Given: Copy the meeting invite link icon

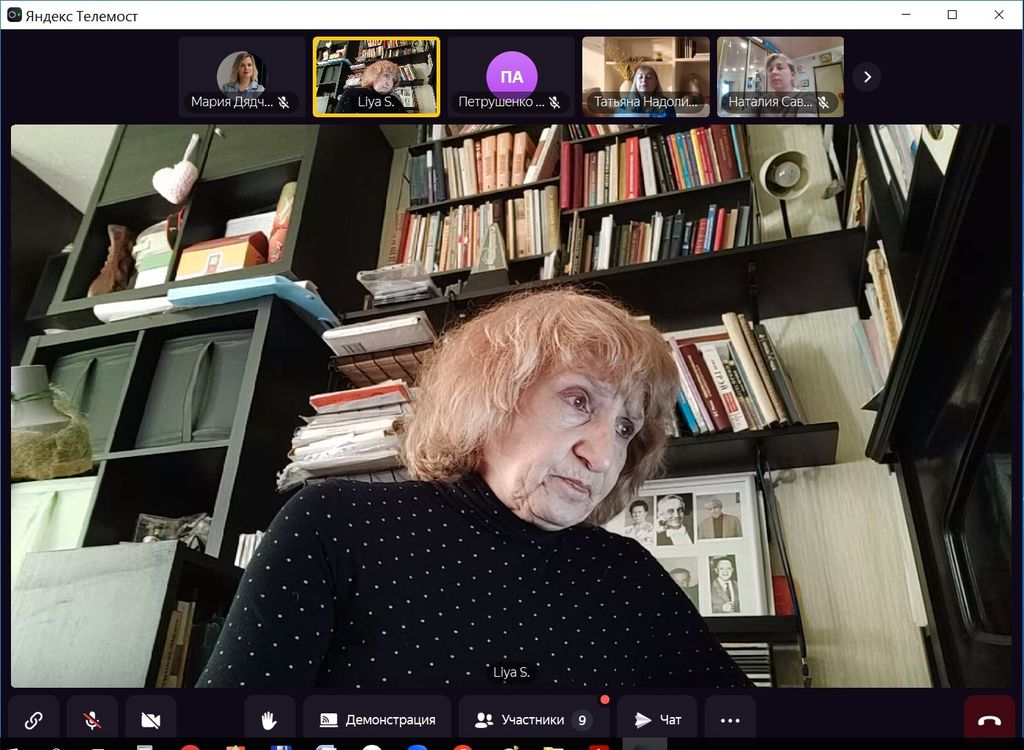Looking at the screenshot, I should (x=33, y=720).
